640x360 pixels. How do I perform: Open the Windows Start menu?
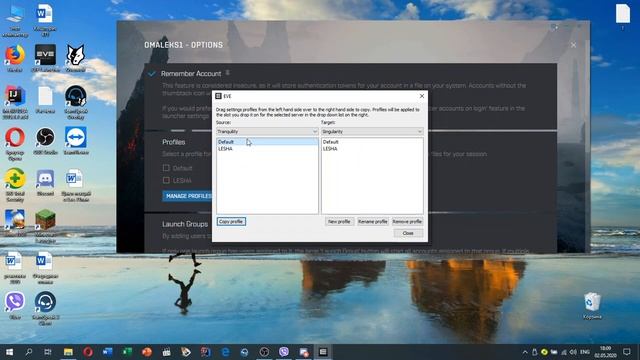(9, 352)
